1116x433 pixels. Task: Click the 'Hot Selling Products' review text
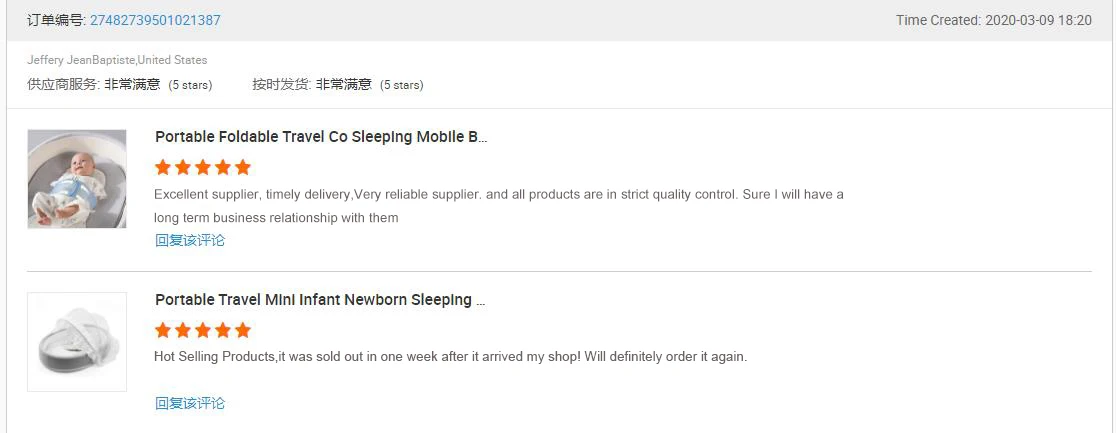[x=450, y=356]
